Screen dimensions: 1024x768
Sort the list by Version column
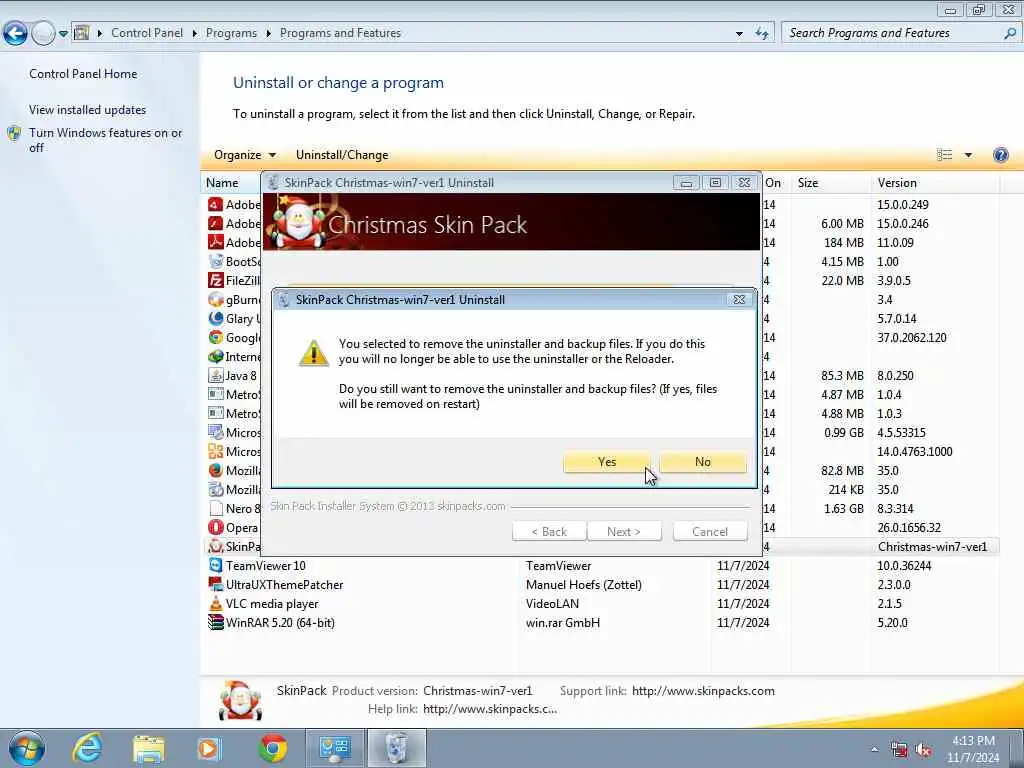(x=897, y=183)
